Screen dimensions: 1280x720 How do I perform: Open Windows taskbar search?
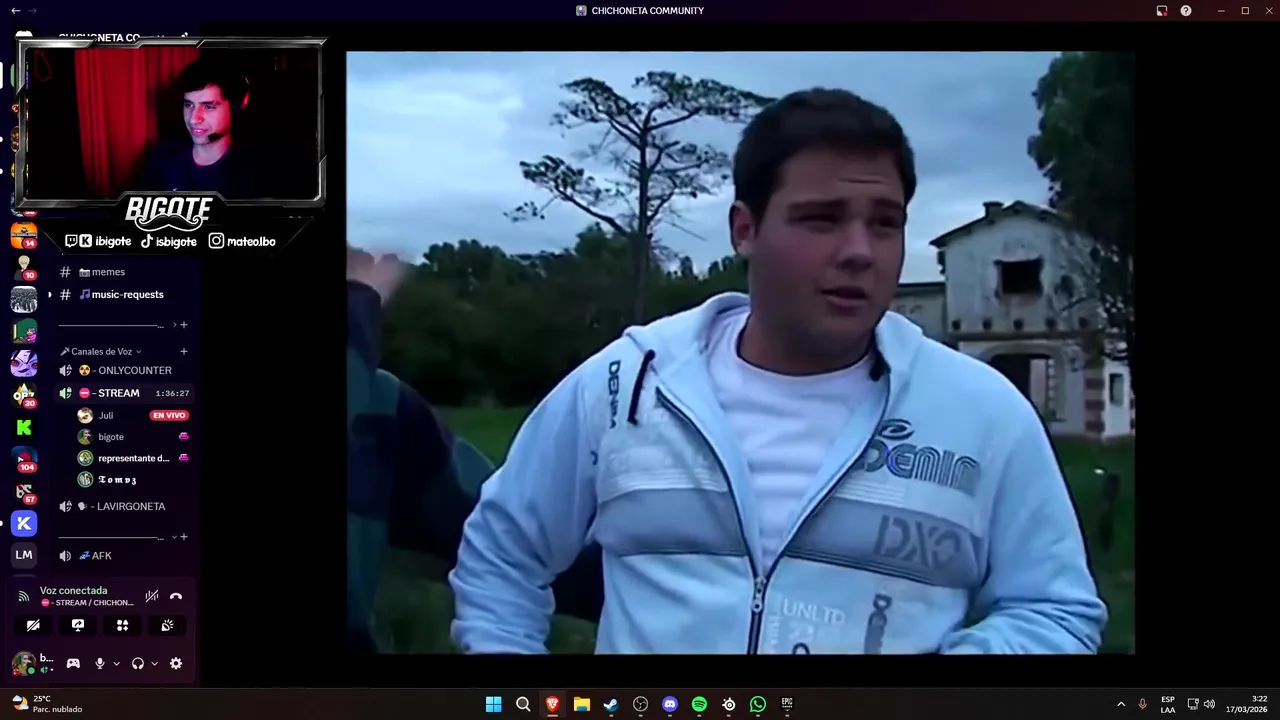(523, 704)
